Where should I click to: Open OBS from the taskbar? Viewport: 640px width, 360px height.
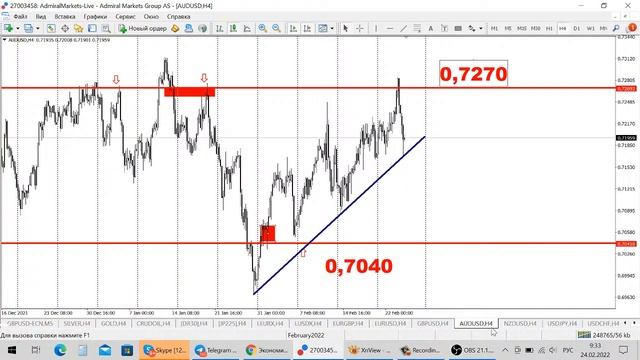[472, 350]
